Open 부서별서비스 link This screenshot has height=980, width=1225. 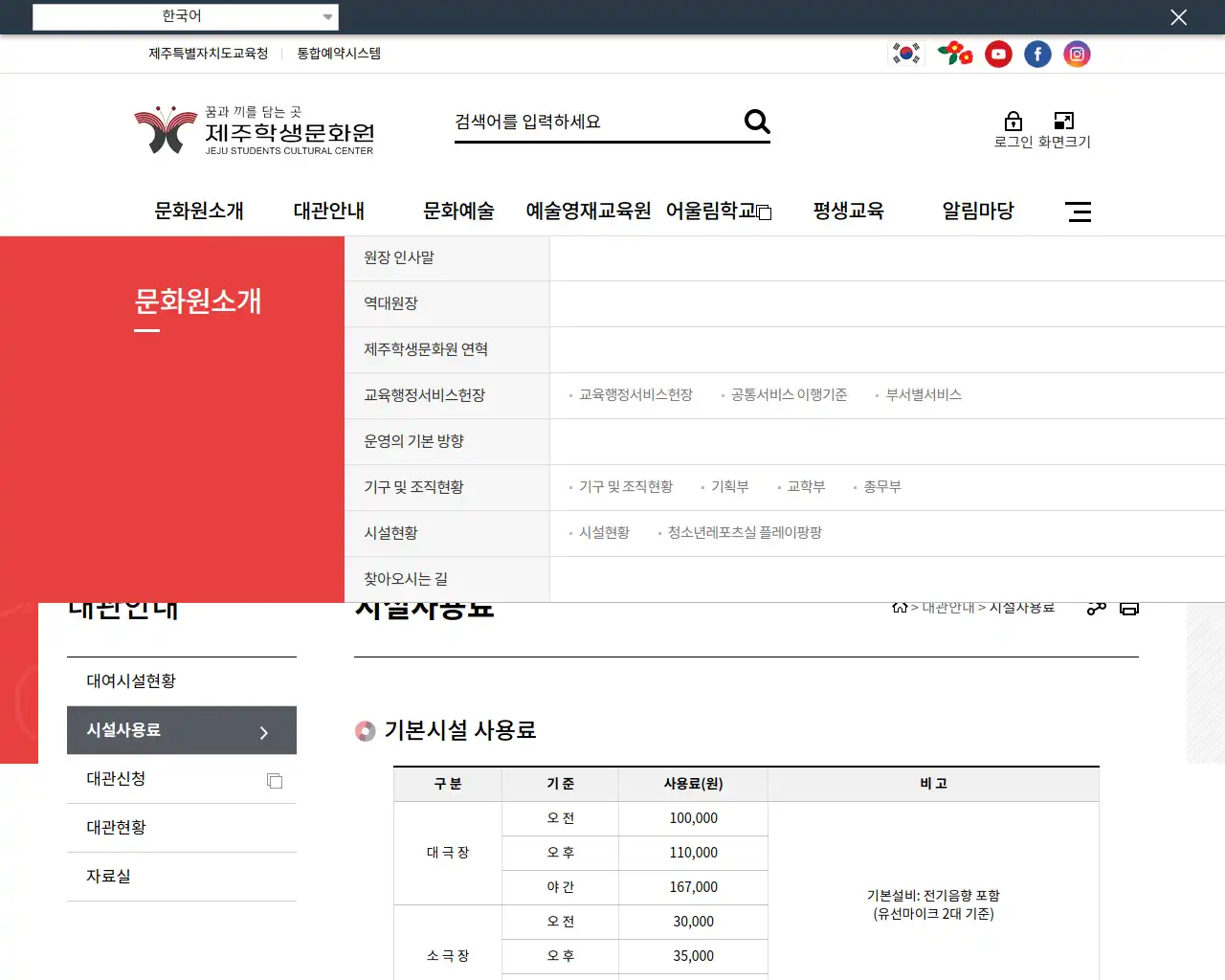[x=924, y=395]
